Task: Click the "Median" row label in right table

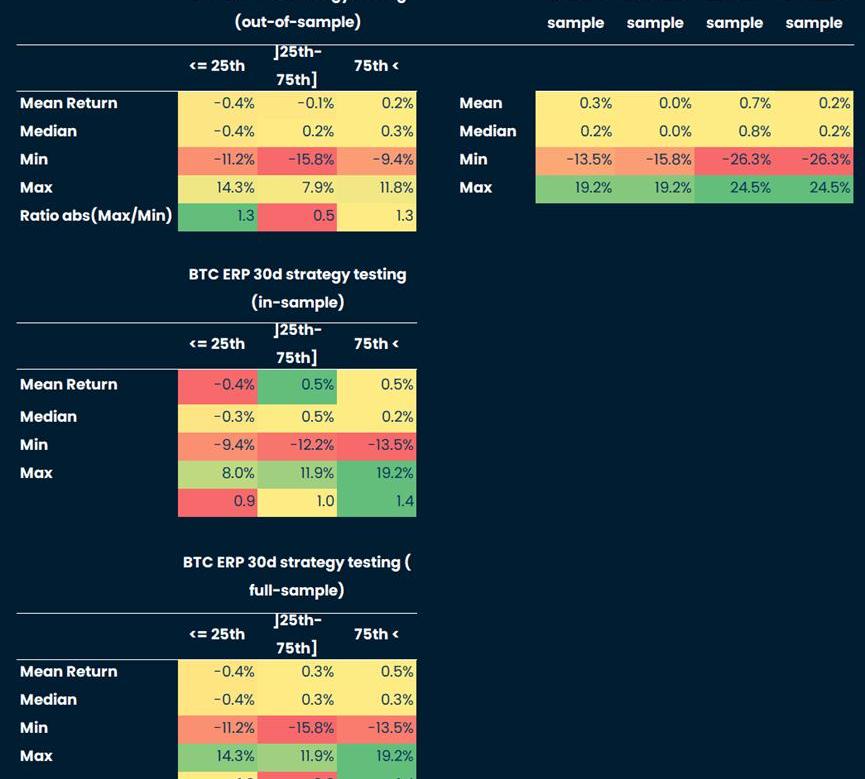Action: [x=488, y=131]
